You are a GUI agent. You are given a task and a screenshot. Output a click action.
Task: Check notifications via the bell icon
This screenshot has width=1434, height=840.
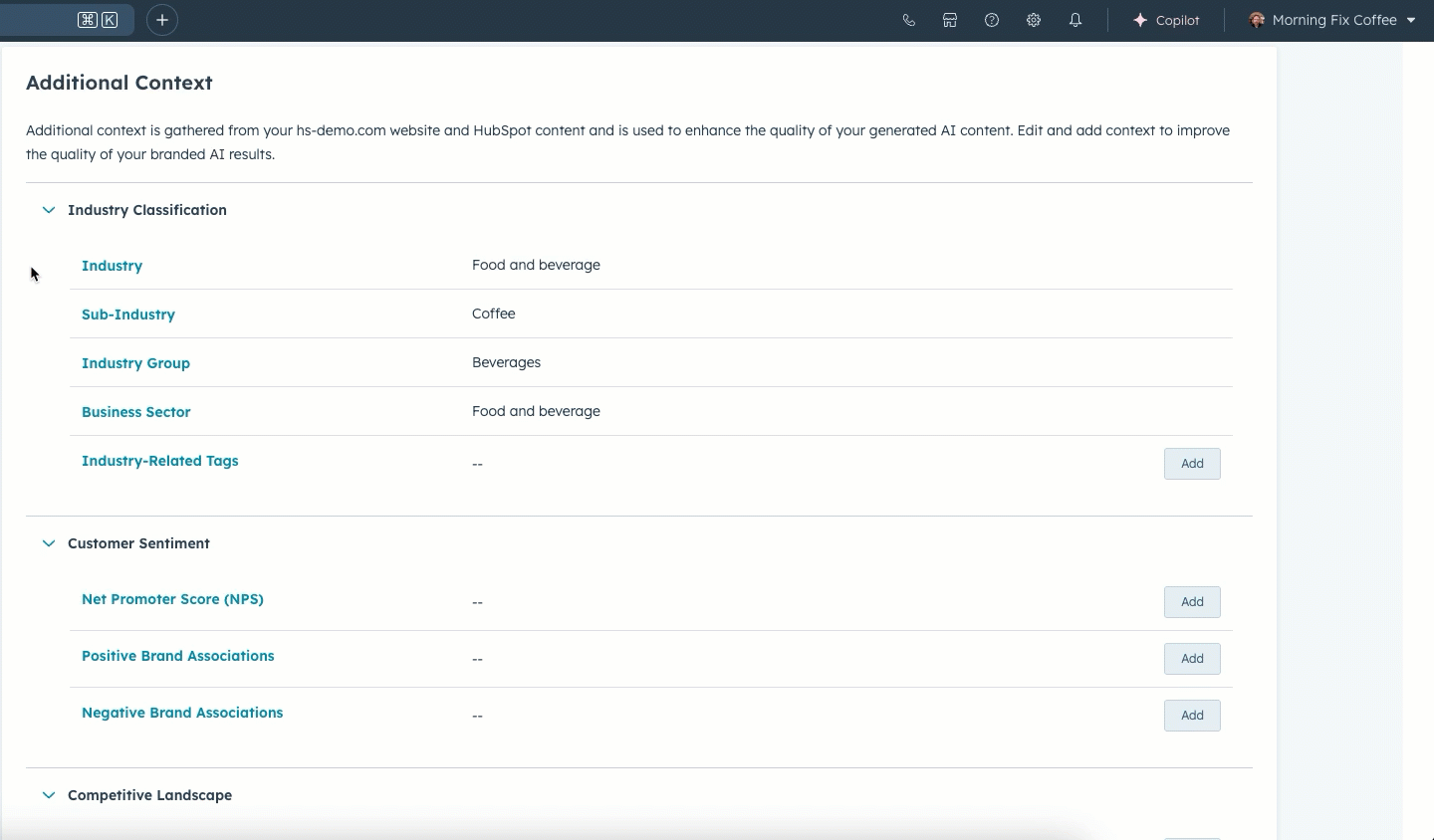[1075, 20]
